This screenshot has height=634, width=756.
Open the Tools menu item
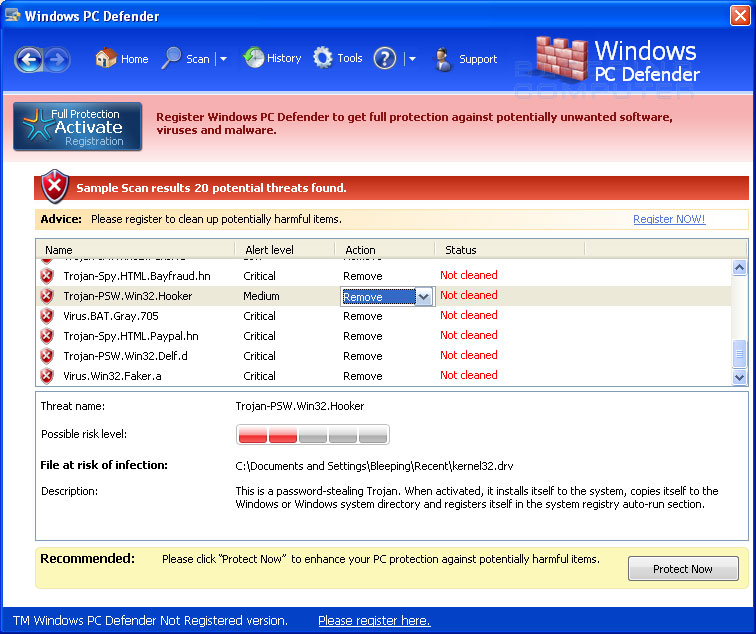350,58
